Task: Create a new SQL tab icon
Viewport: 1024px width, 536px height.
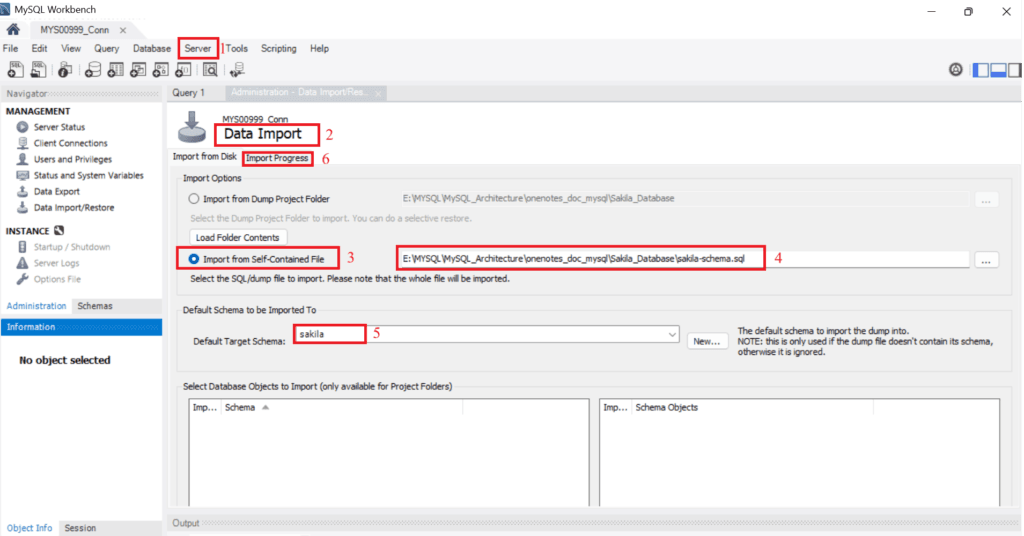Action: point(15,70)
